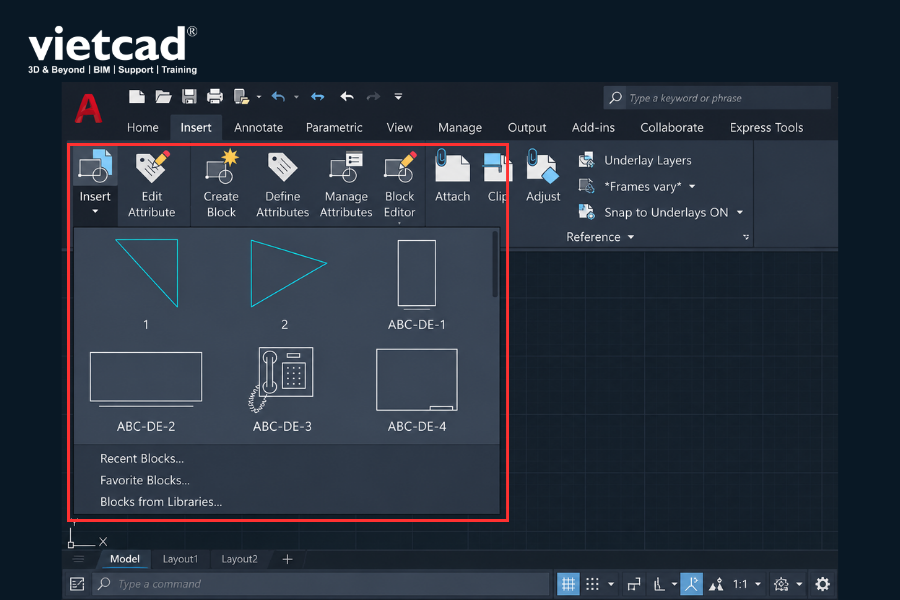Open the View ribbon tab
Viewport: 900px width, 600px height.
(399, 127)
